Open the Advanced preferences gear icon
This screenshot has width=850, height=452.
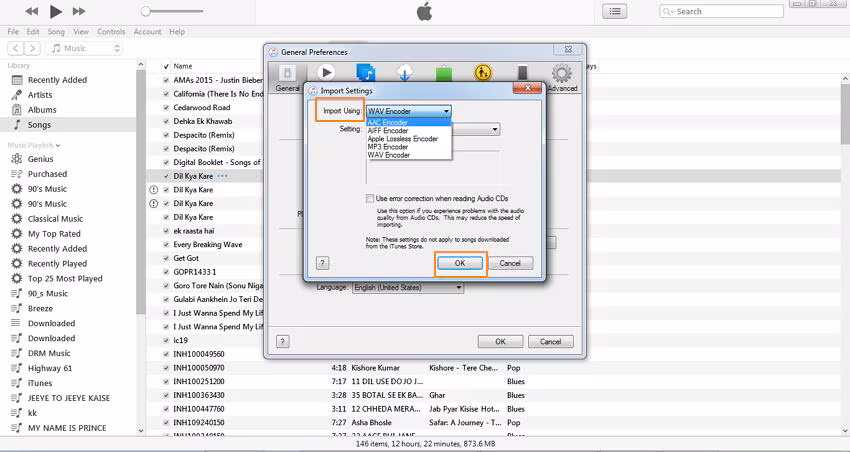click(562, 78)
